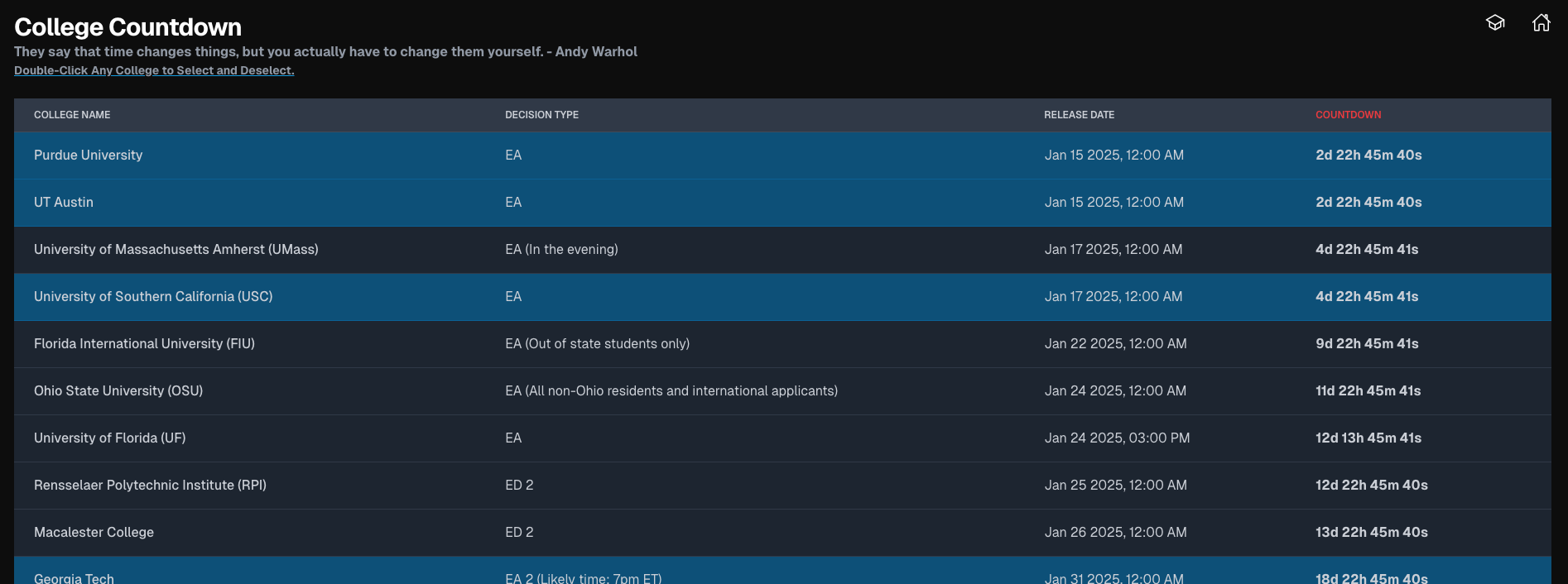Screen dimensions: 1568x584
Task: Click the Decision Type column header
Action: pyautogui.click(x=541, y=115)
